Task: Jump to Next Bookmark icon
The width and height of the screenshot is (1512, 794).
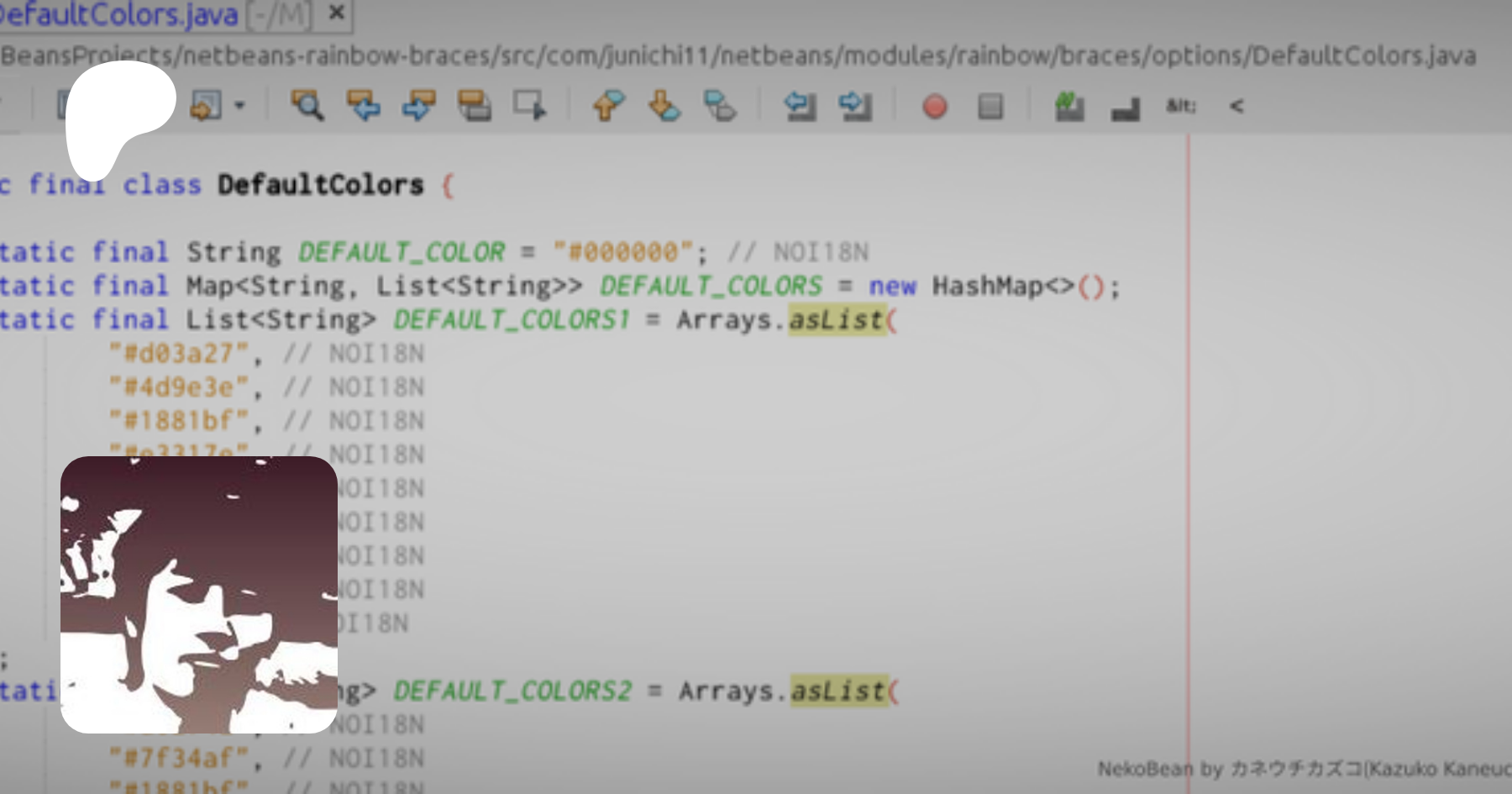Action: tap(664, 106)
